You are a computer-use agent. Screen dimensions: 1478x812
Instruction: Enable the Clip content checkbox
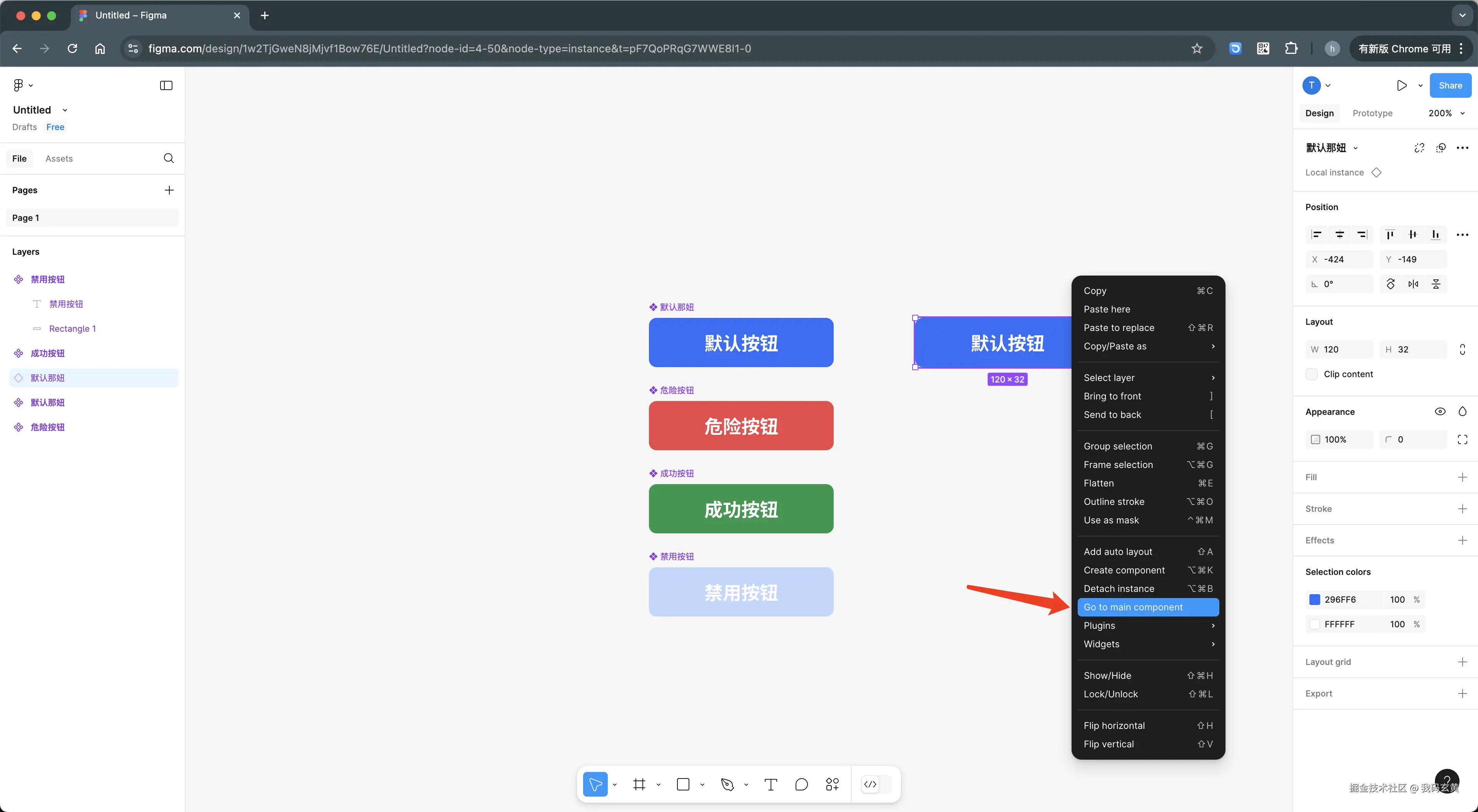click(1312, 374)
